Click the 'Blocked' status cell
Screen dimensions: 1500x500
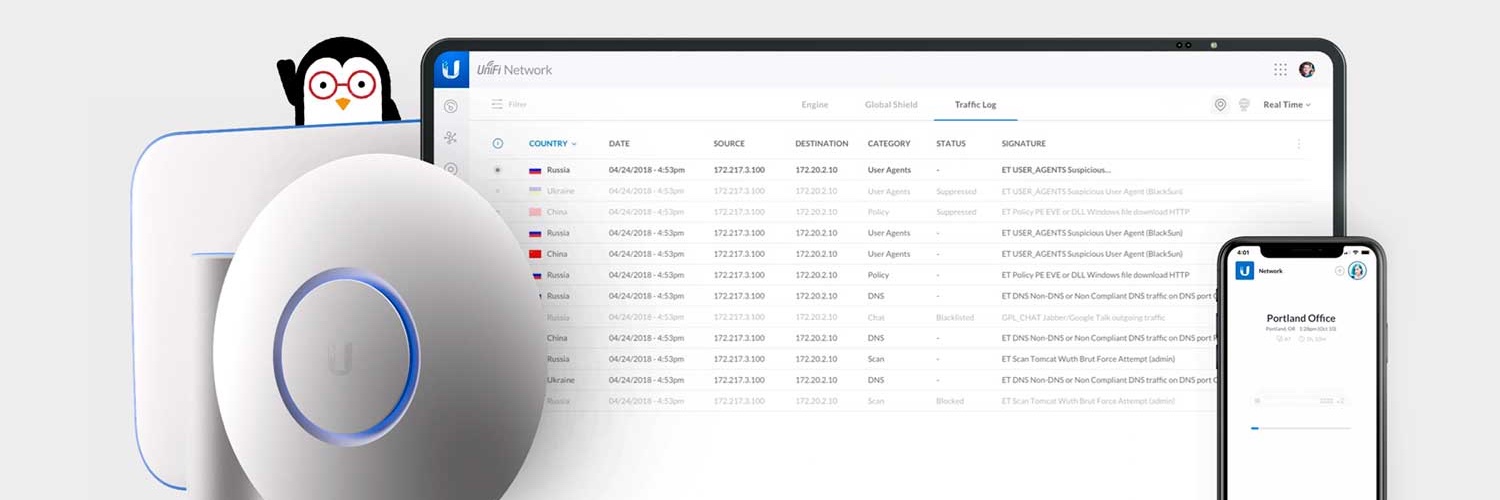(x=950, y=401)
